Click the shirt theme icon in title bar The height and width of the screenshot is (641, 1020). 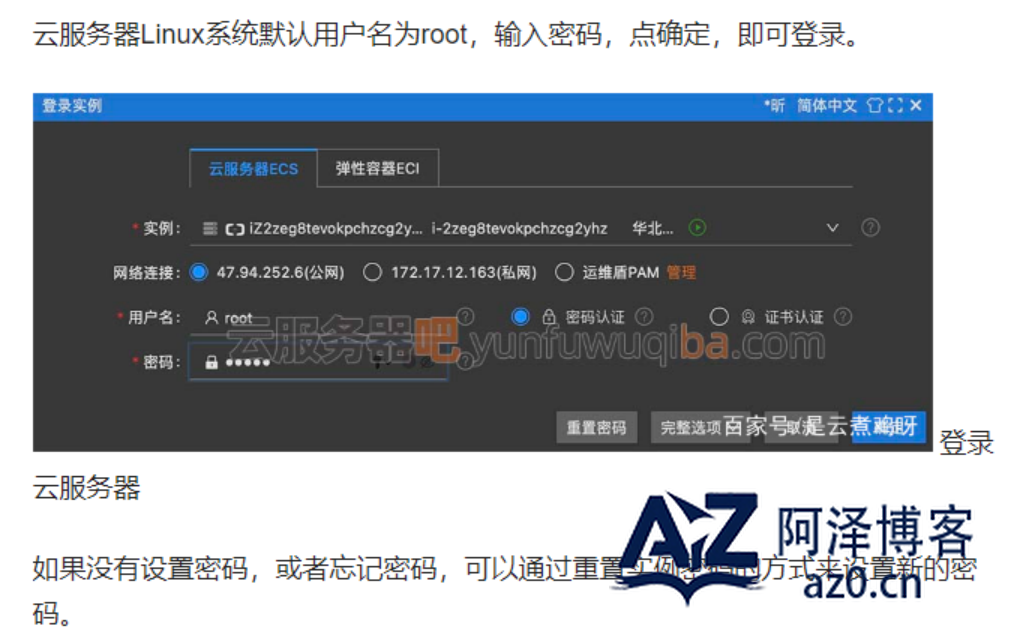[x=875, y=105]
